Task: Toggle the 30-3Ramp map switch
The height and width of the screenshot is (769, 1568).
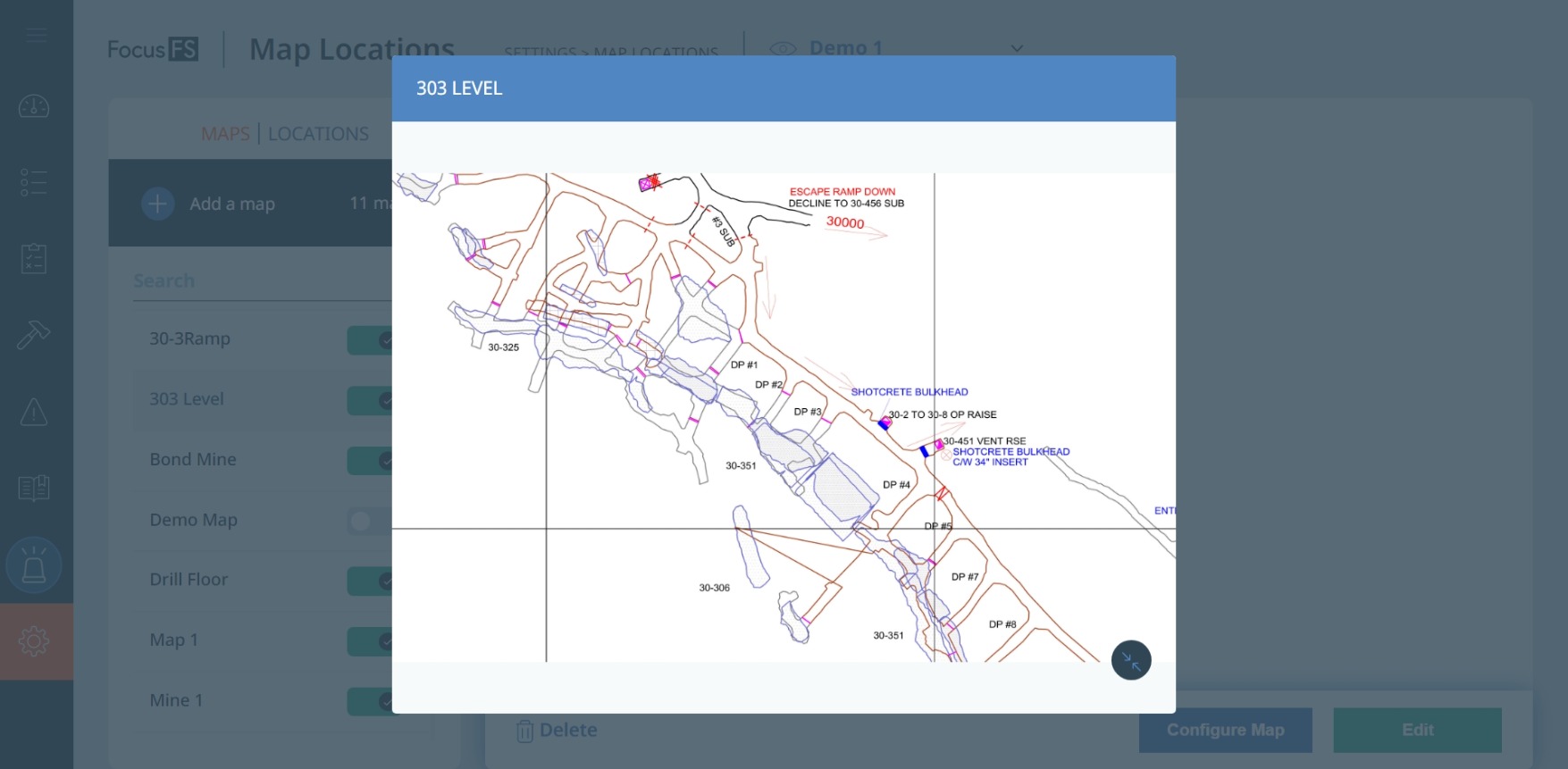Action: (371, 339)
